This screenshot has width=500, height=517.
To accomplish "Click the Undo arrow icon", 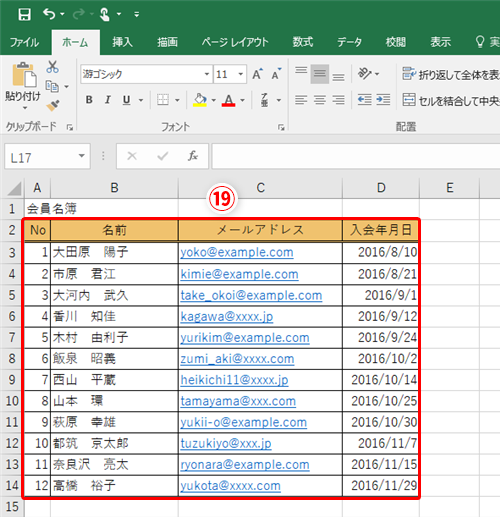I will tap(49, 14).
